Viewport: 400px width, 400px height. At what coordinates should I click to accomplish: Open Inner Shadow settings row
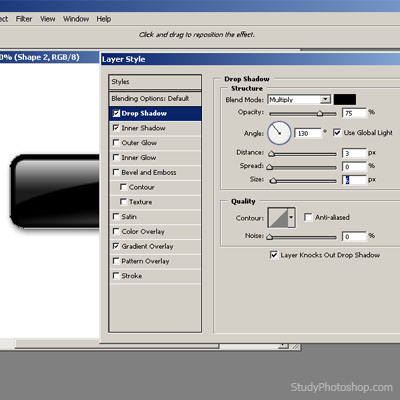(155, 128)
